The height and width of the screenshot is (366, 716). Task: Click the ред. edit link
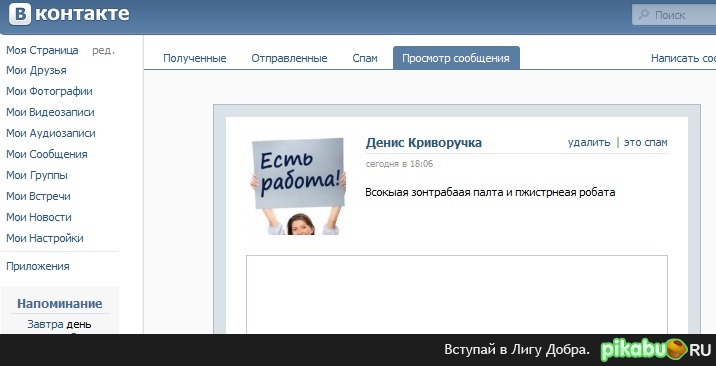[103, 51]
